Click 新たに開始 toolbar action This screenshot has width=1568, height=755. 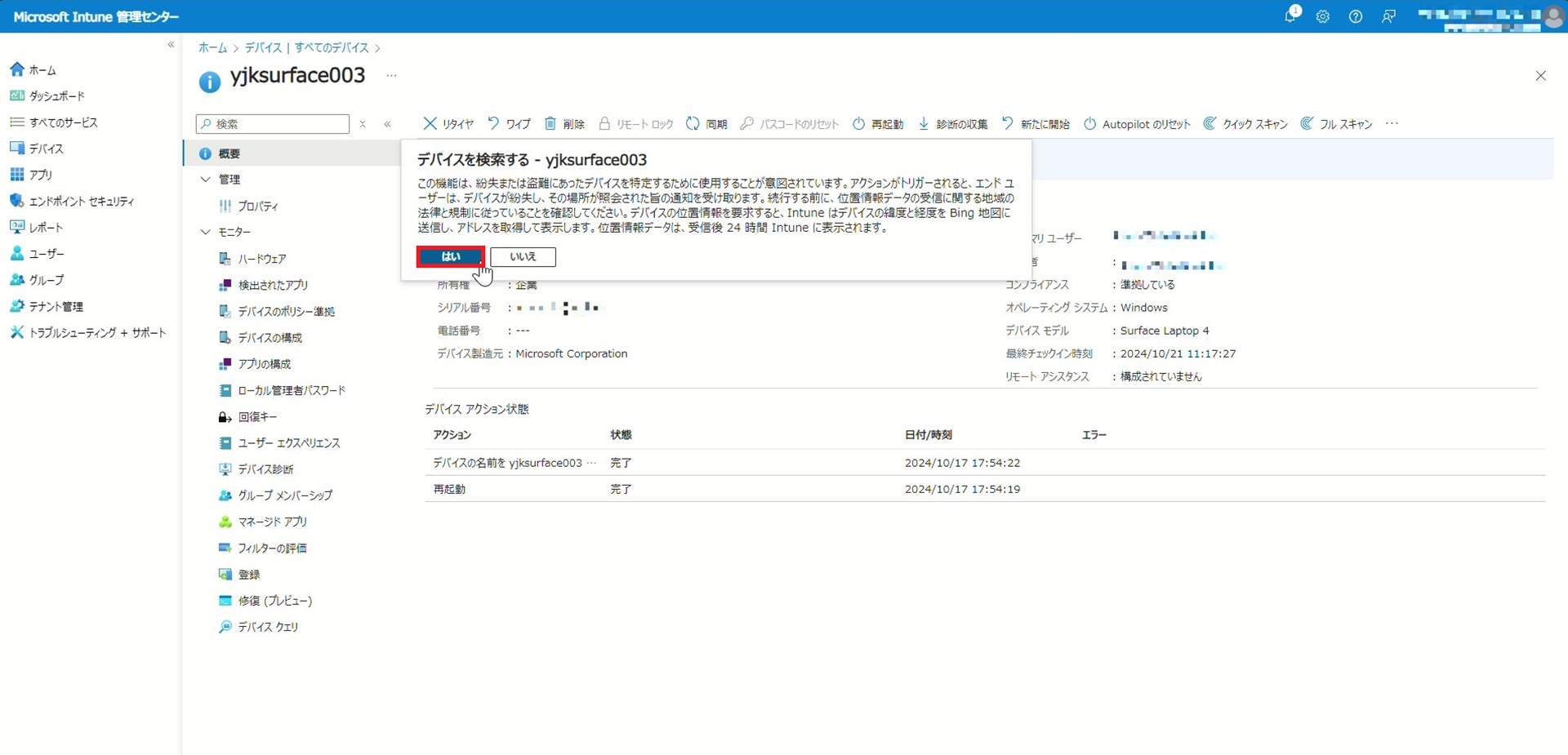coord(1036,124)
